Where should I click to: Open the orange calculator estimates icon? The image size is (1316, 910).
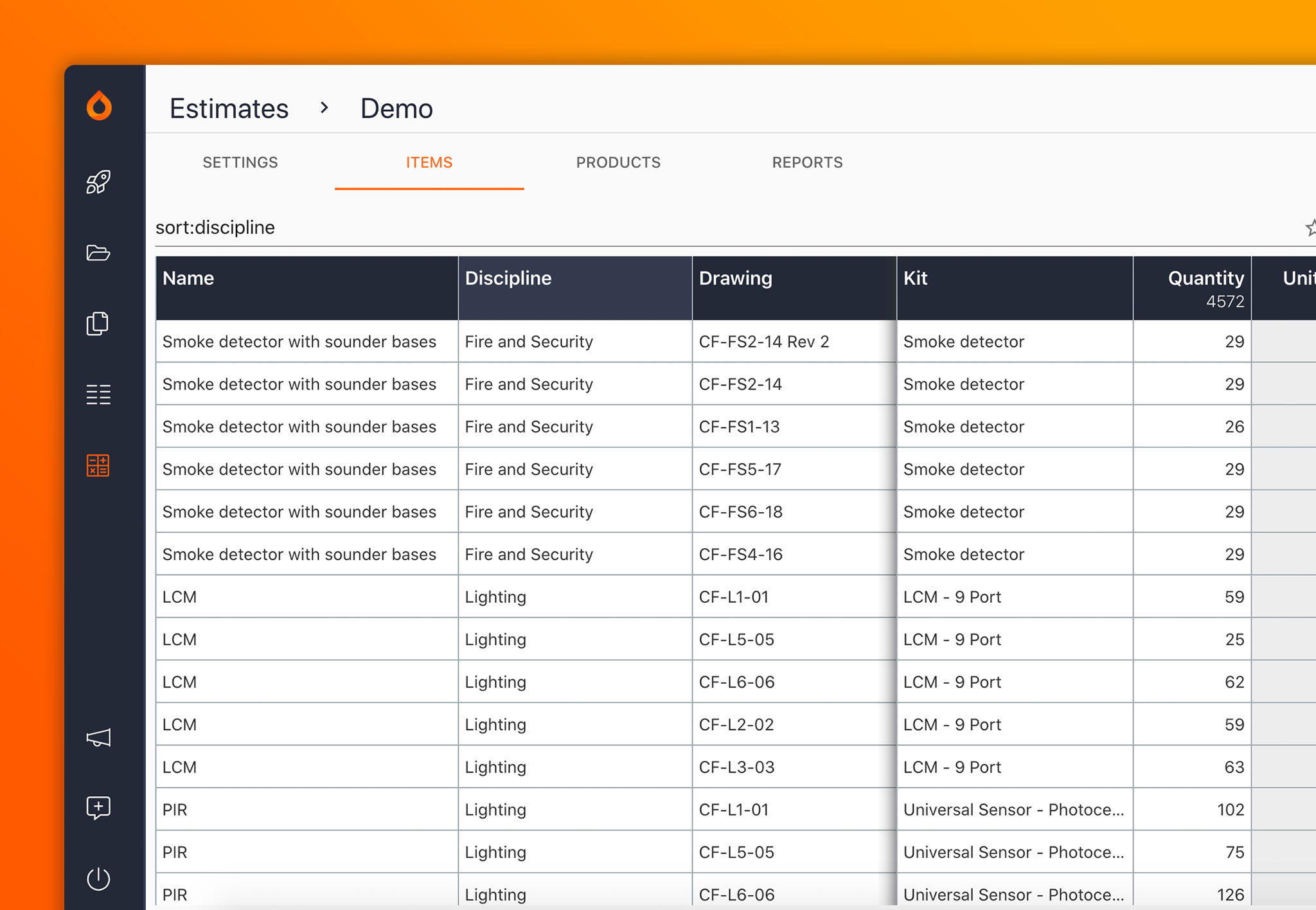click(98, 465)
